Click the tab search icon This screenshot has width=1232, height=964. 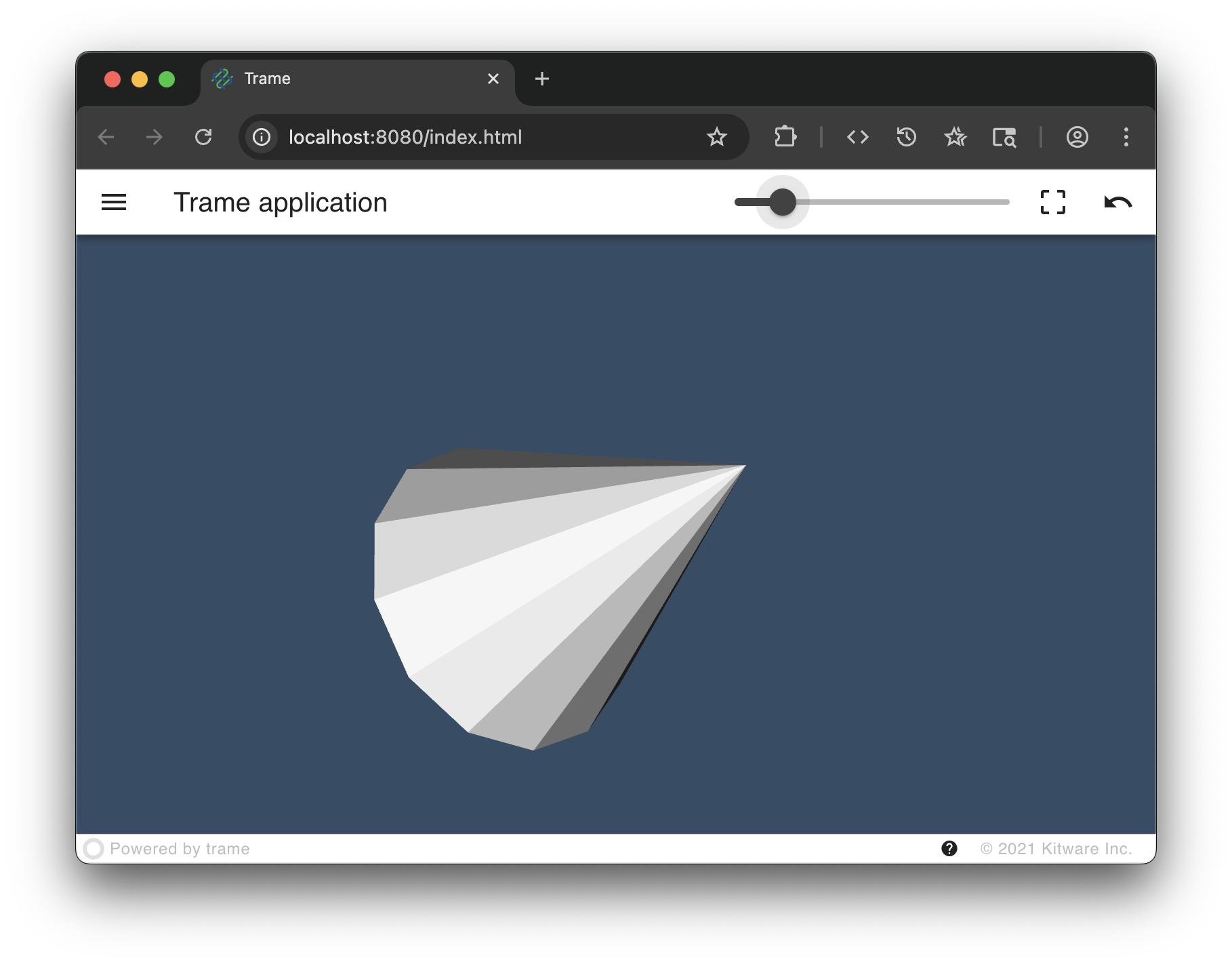1004,137
